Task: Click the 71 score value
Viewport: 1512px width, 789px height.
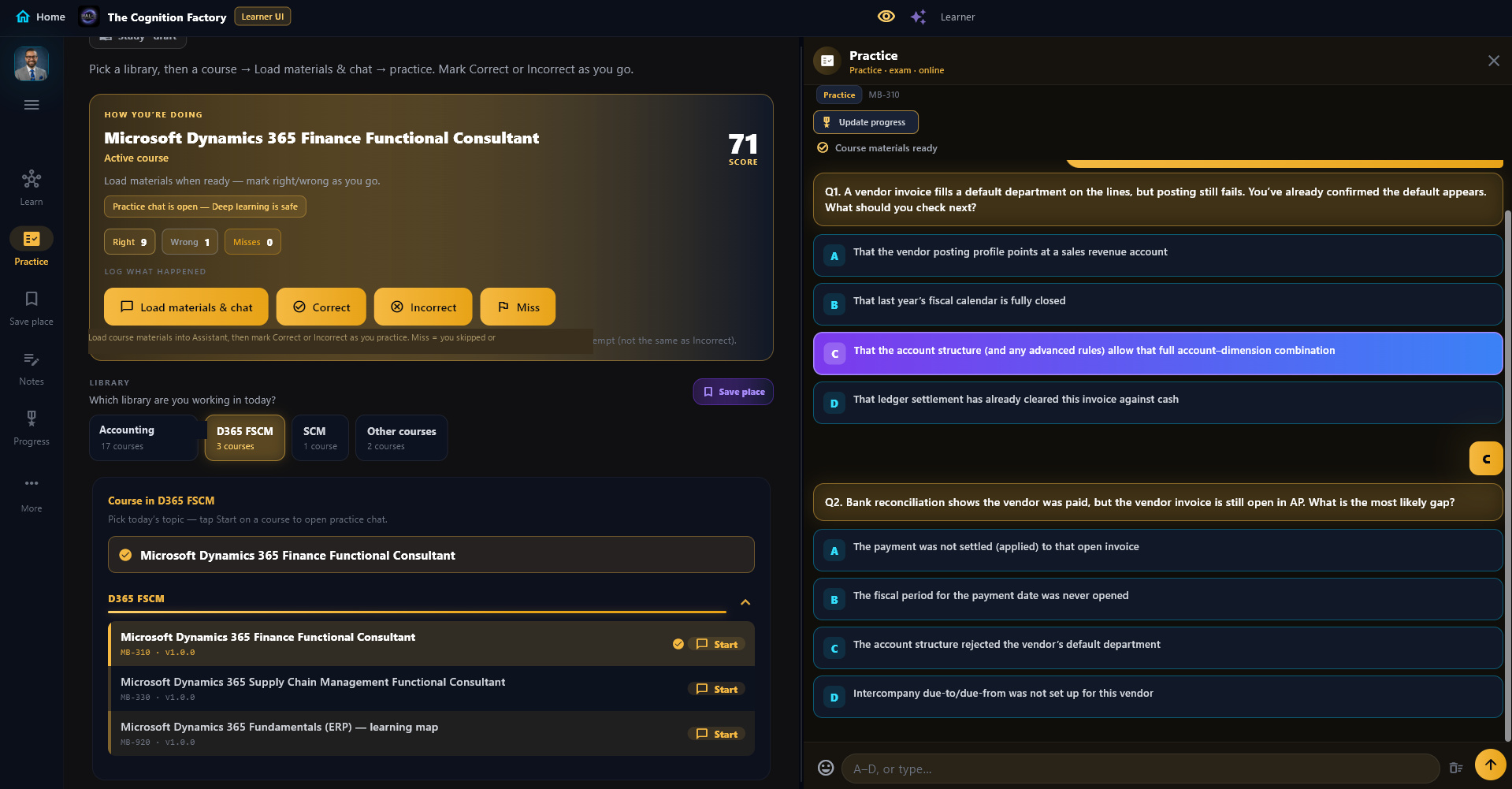Action: [x=743, y=144]
